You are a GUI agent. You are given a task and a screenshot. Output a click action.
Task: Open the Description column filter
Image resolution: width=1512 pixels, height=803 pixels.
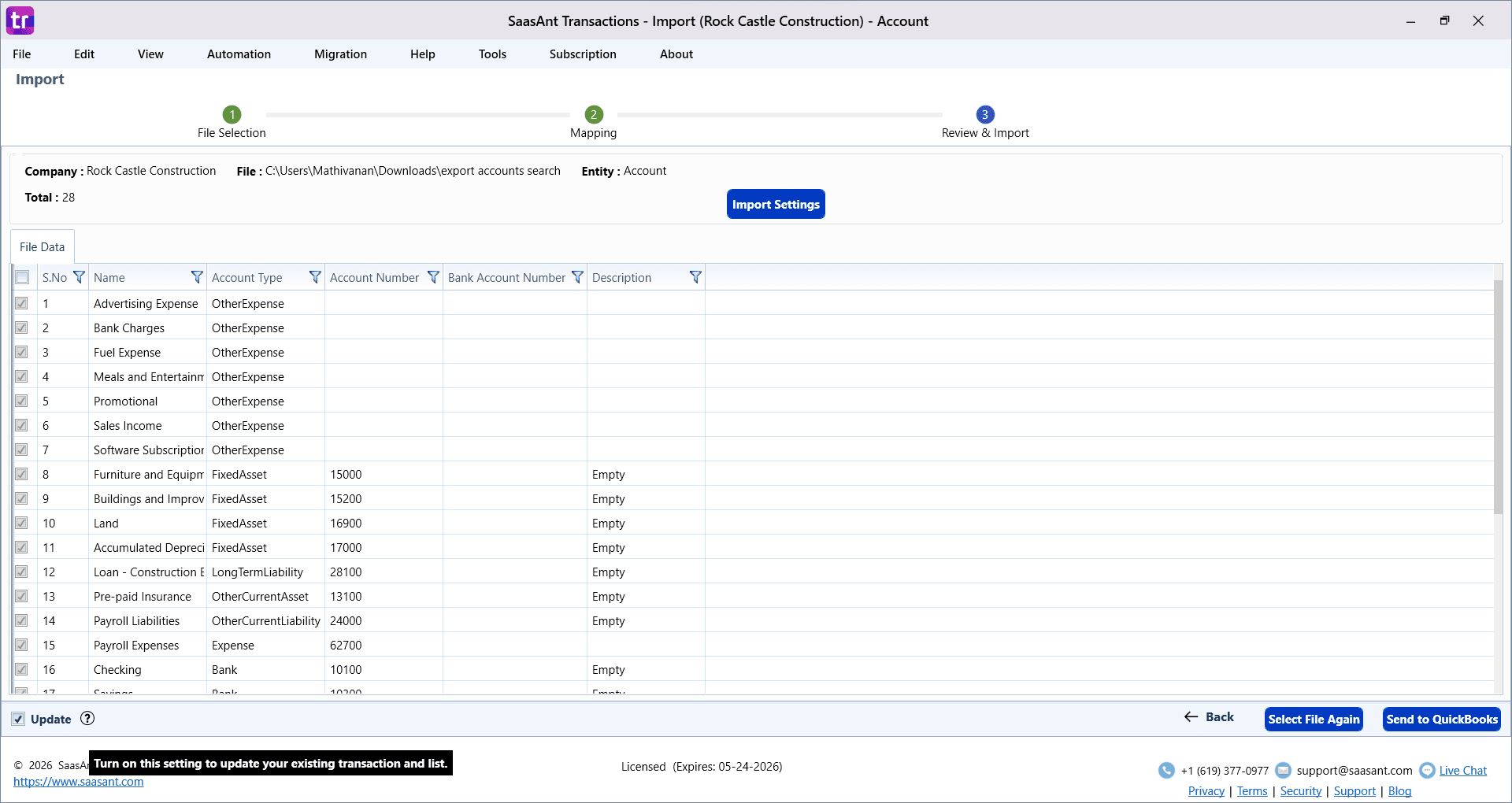695,277
